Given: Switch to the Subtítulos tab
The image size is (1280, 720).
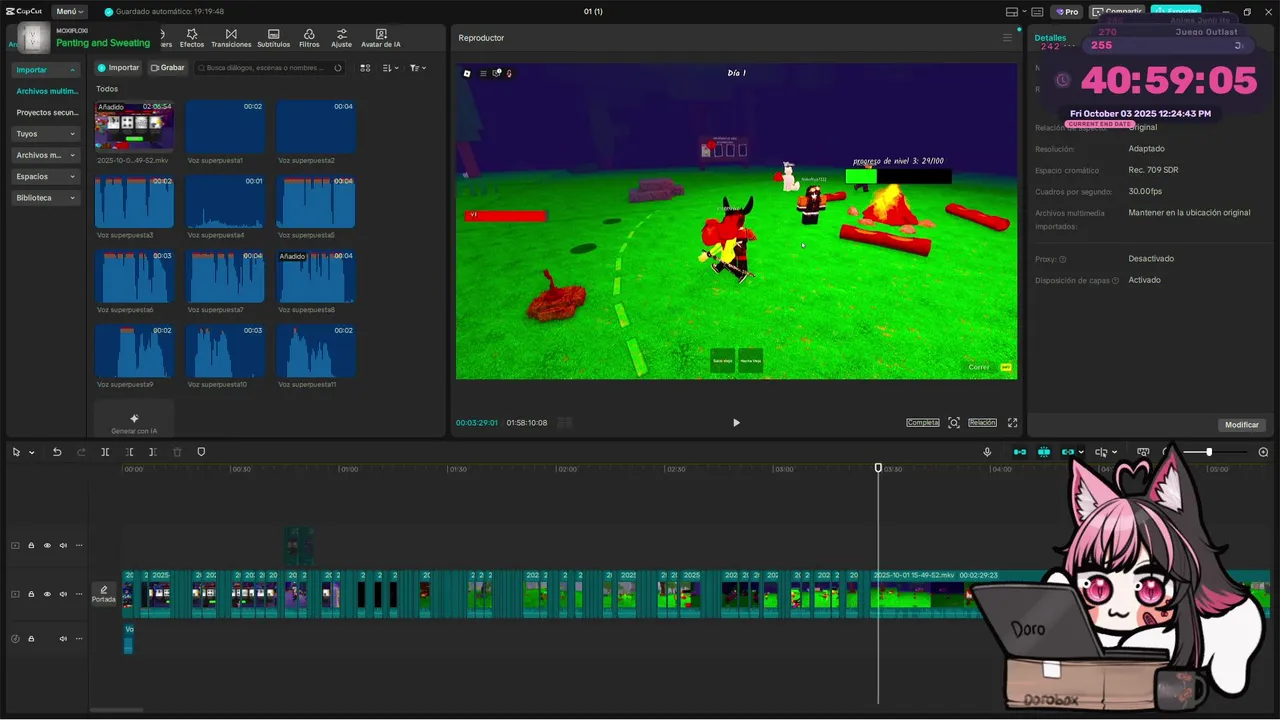Looking at the screenshot, I should tap(274, 38).
